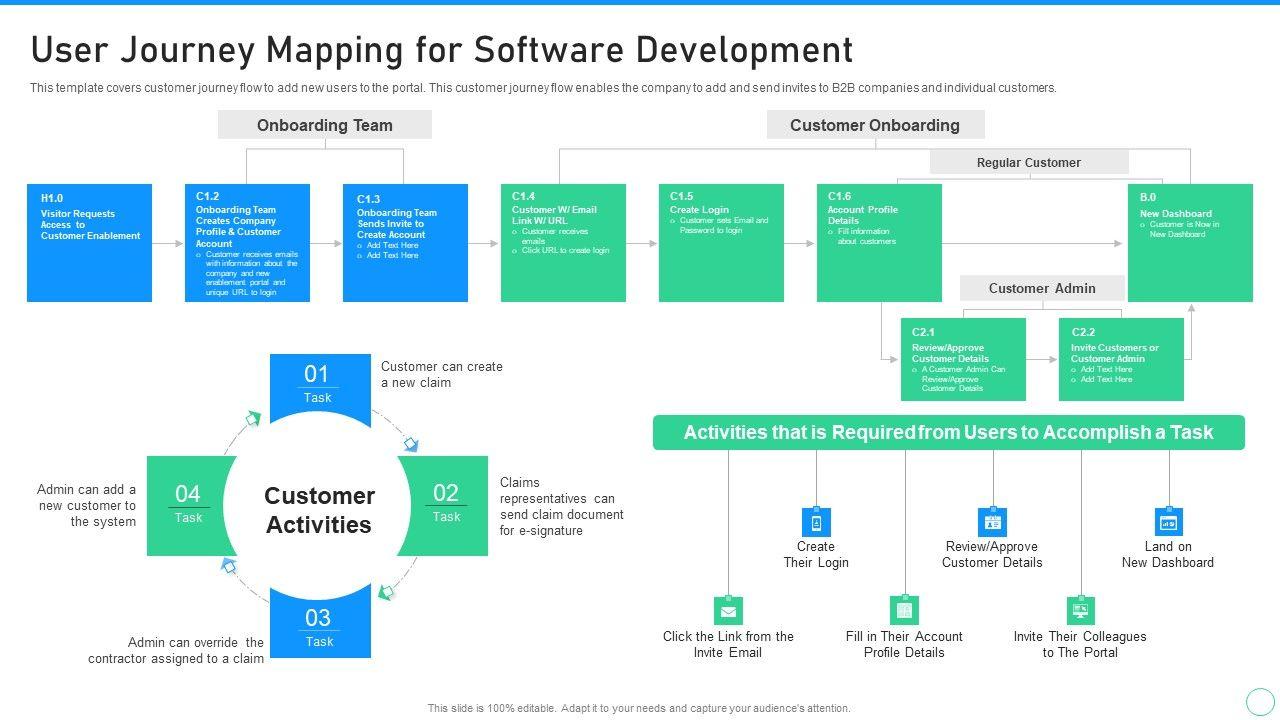
Task: Select the Review/Approve Customer Details icon
Action: pyautogui.click(x=992, y=522)
